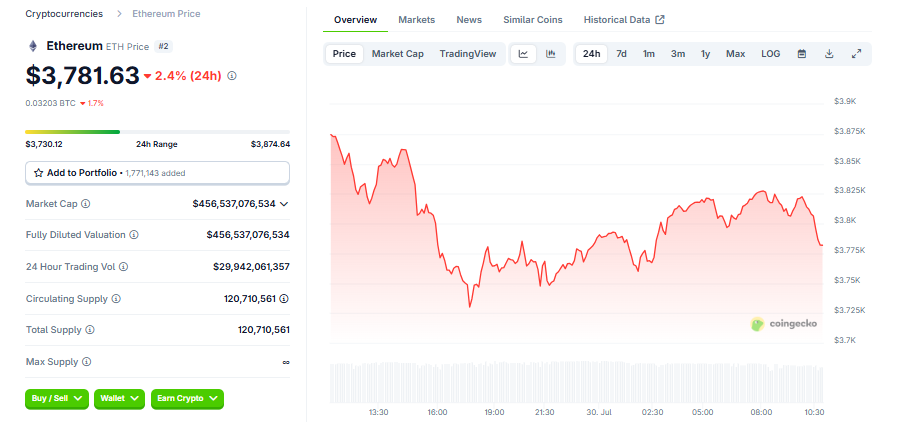Click Add to Portfolio button
Image resolution: width=903 pixels, height=422 pixels.
(x=157, y=173)
